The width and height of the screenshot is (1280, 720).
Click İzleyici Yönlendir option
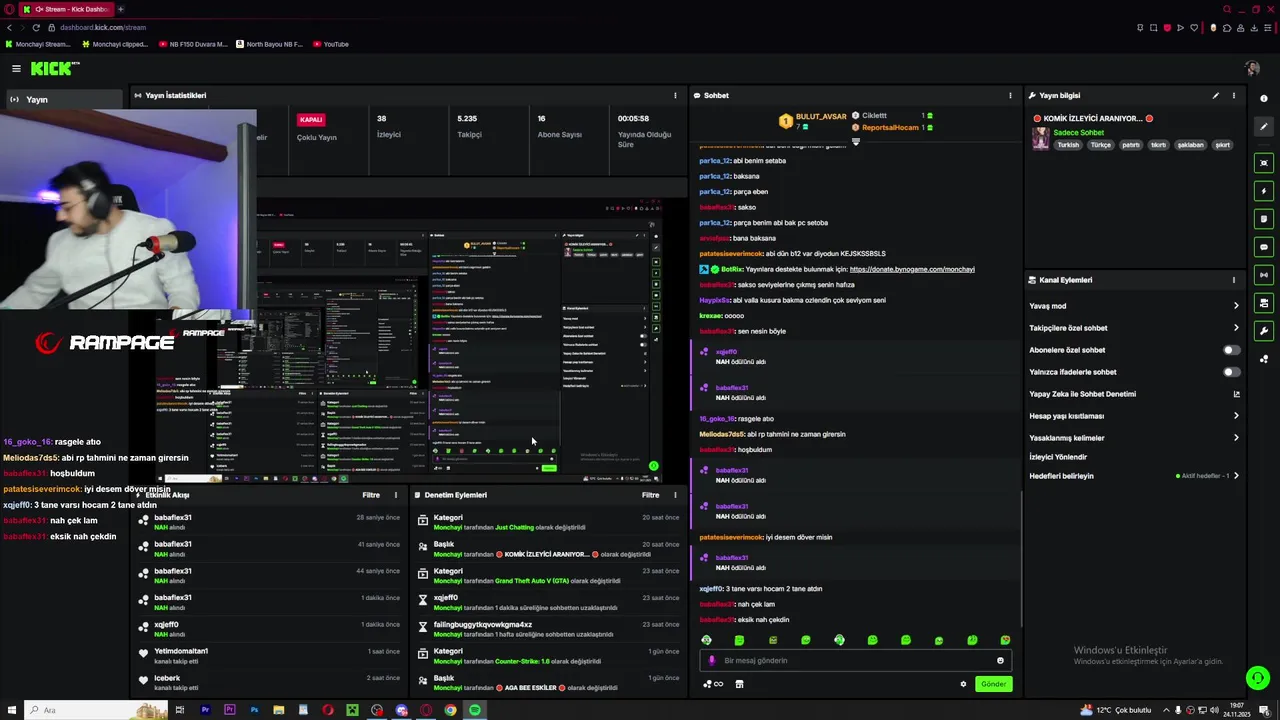pos(1058,457)
